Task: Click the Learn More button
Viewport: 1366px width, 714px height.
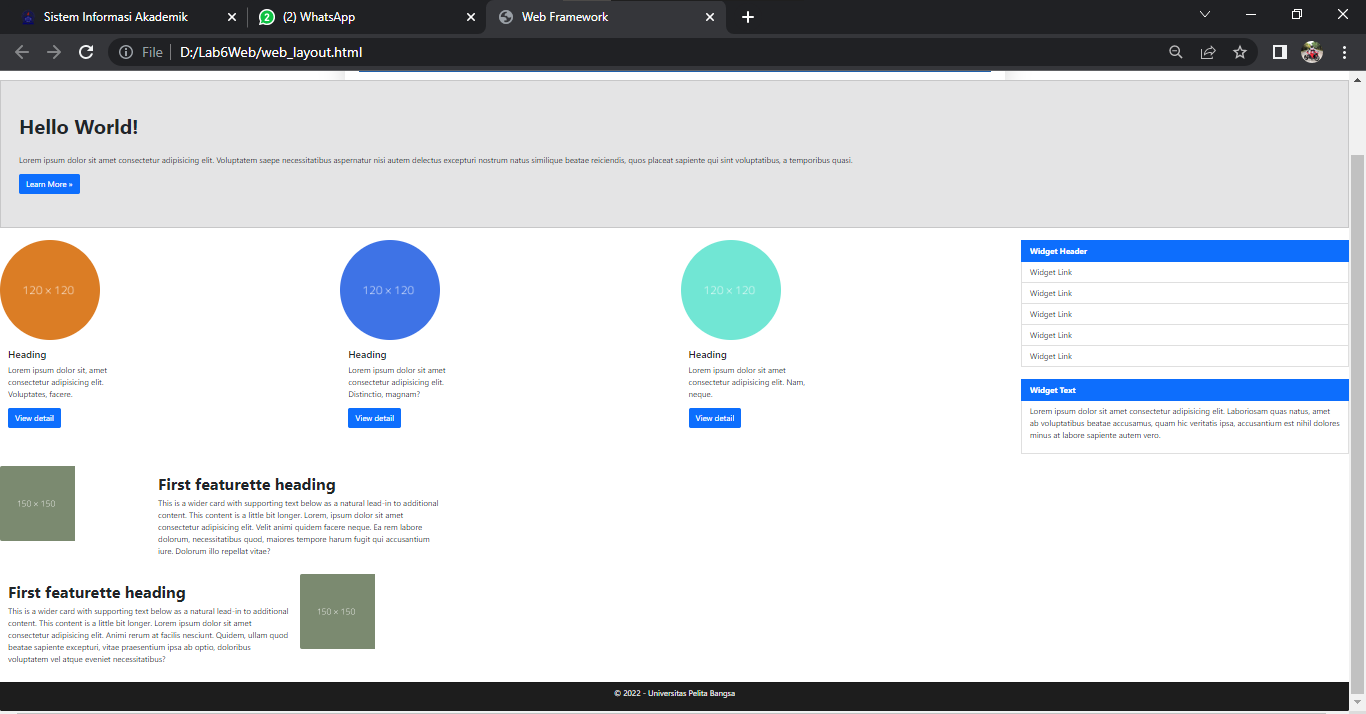Action: pyautogui.click(x=49, y=184)
